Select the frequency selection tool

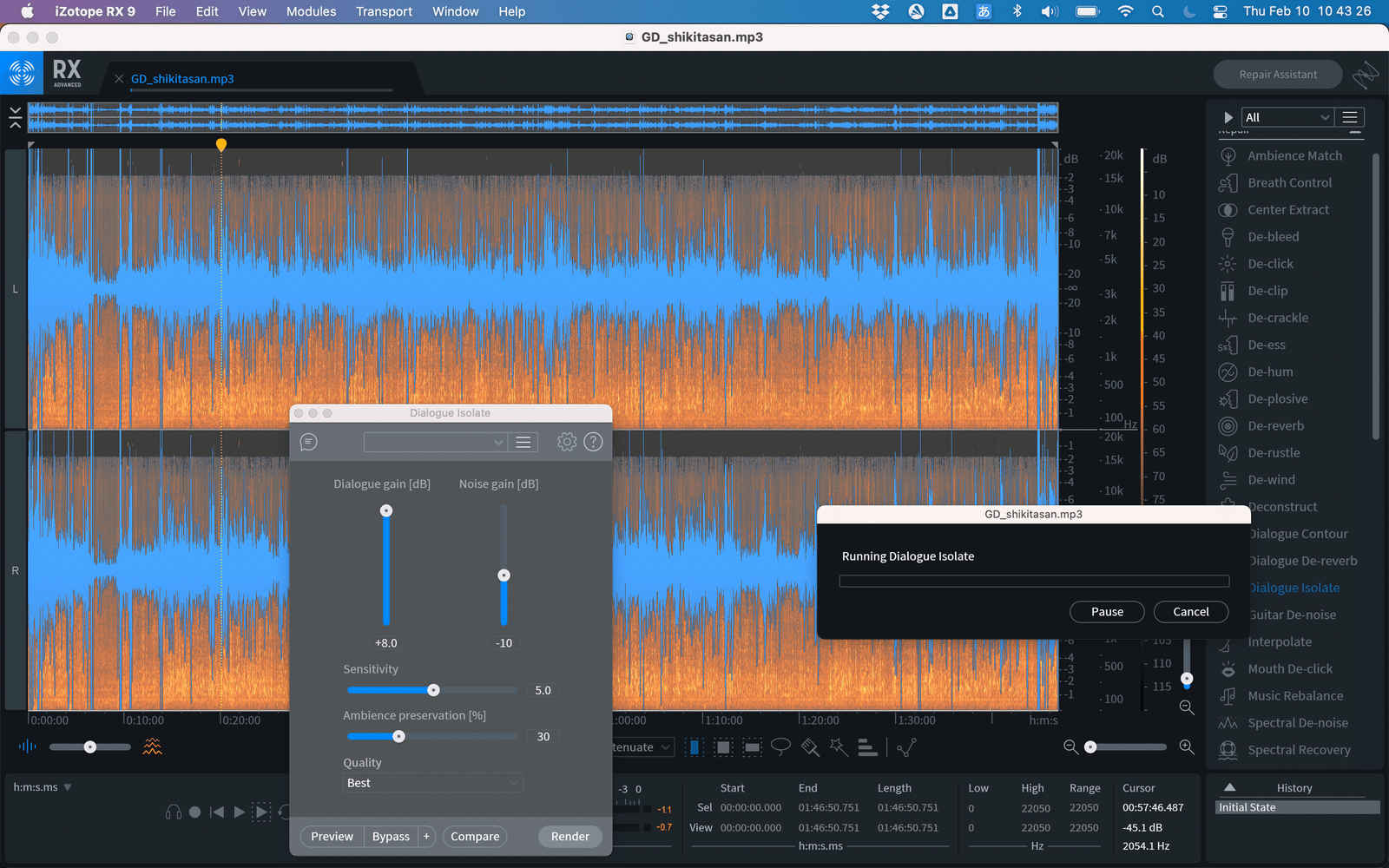click(753, 747)
